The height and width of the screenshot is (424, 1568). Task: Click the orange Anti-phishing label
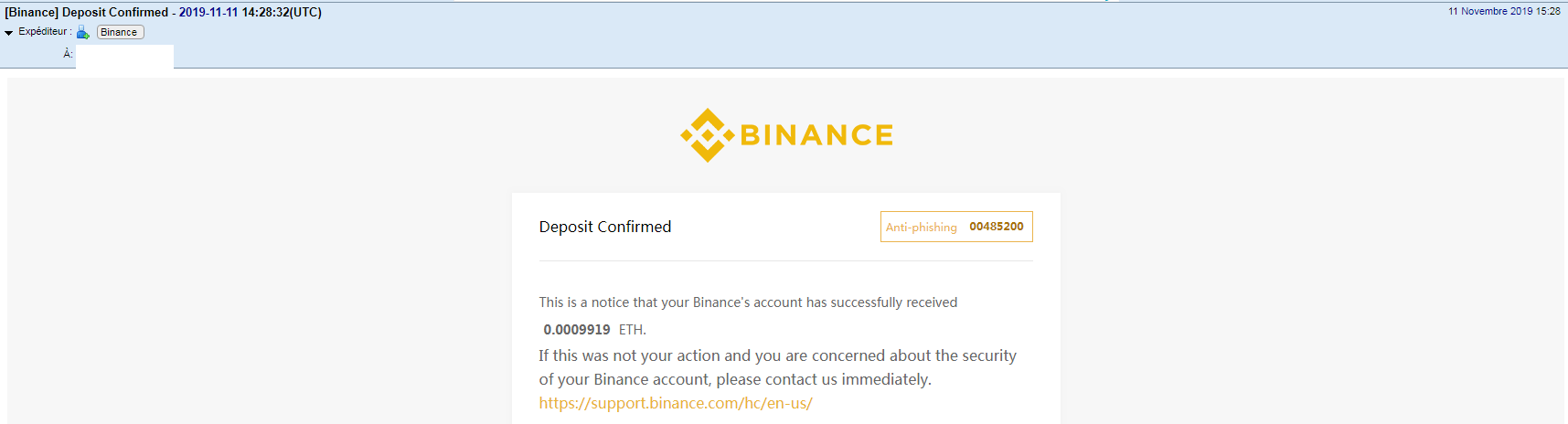point(921,228)
